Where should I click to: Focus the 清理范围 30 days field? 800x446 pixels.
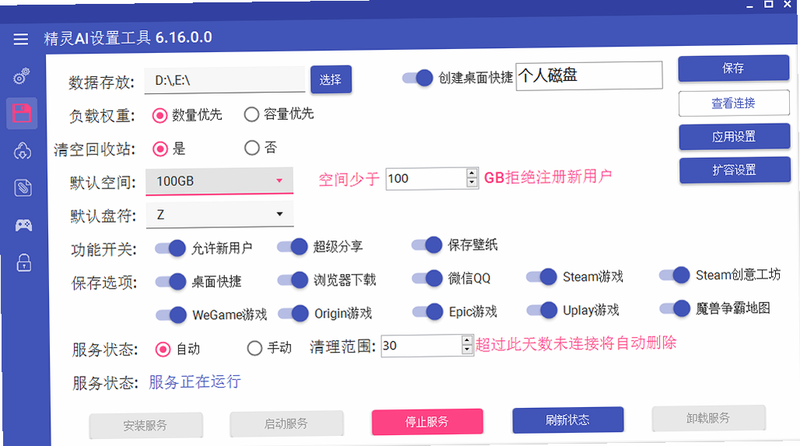coord(421,345)
